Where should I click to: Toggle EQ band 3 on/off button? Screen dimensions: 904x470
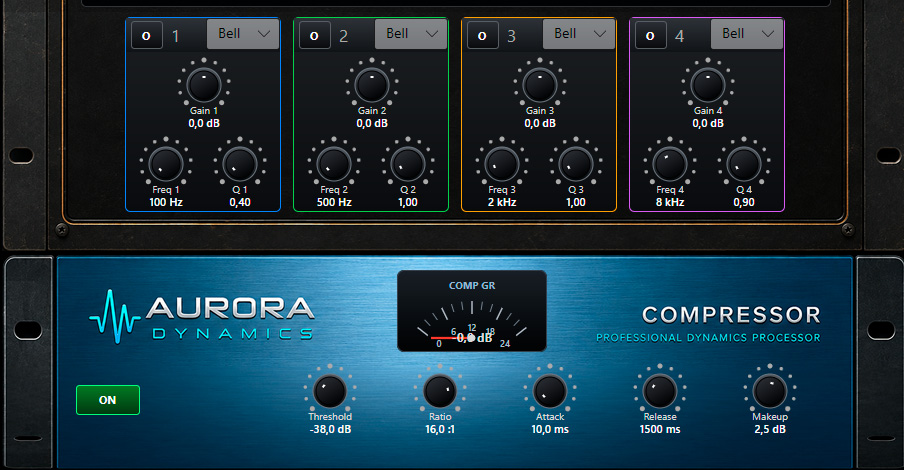tap(483, 35)
